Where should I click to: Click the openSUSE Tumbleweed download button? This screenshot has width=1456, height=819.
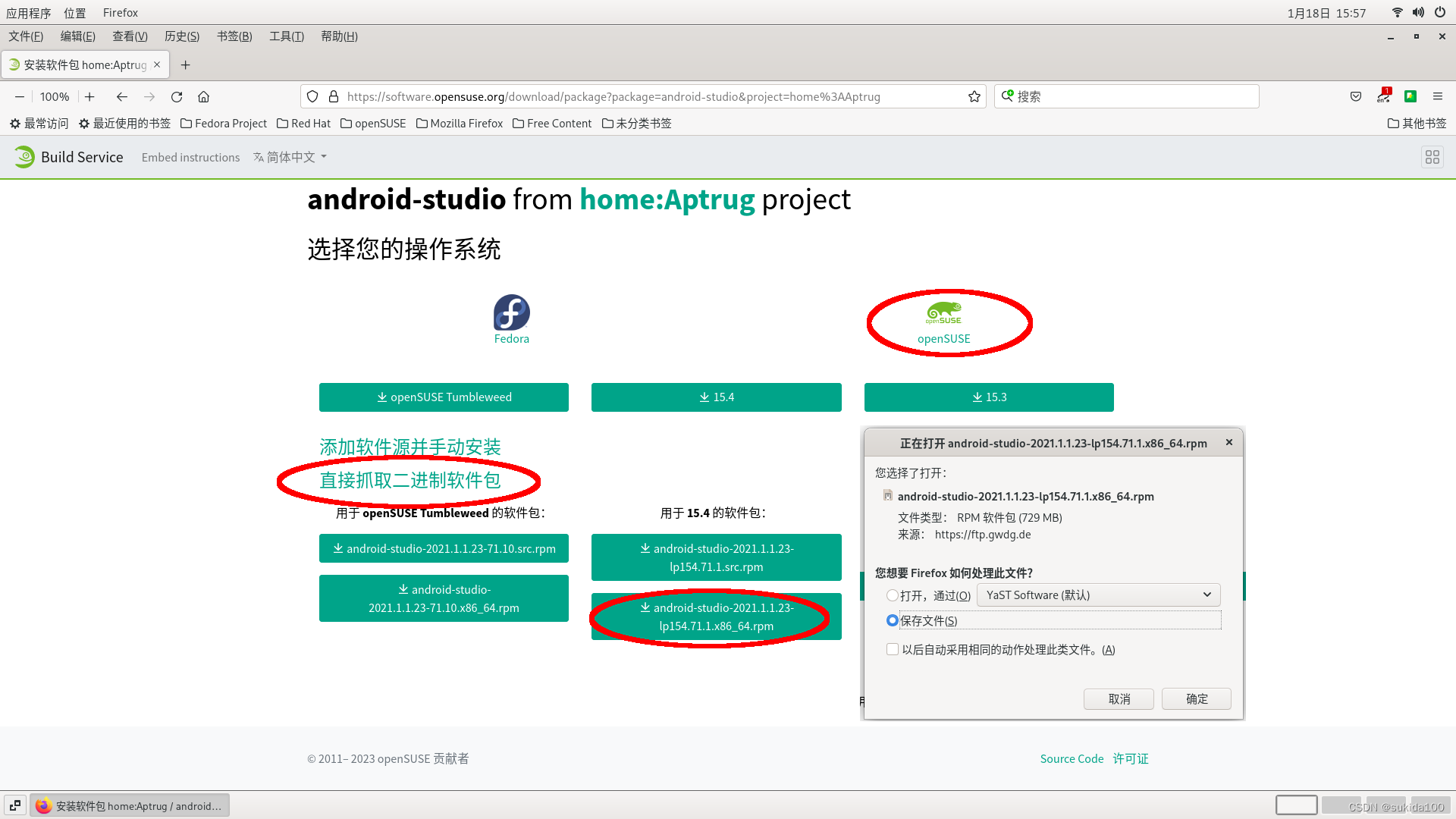444,397
